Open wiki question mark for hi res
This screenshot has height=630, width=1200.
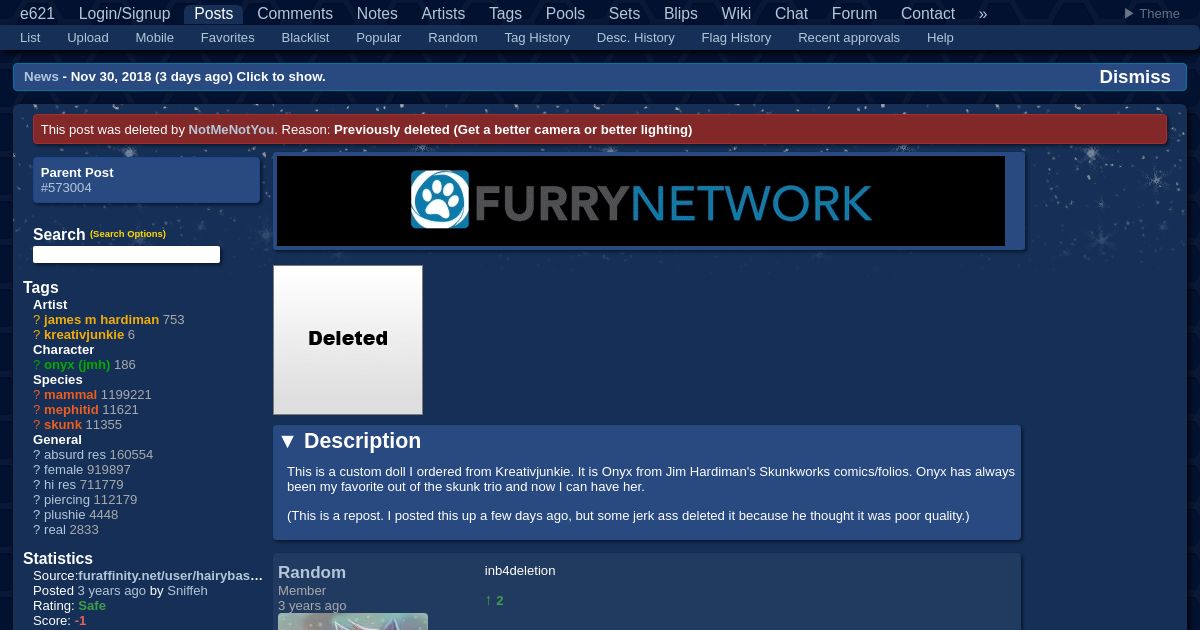[37, 485]
